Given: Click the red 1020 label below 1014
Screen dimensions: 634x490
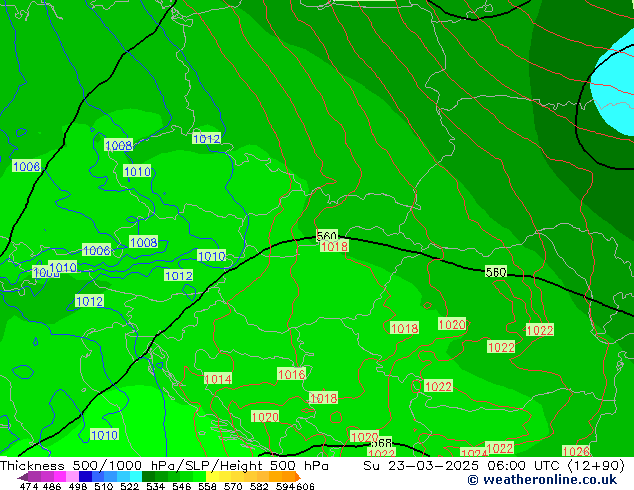Looking at the screenshot, I should click(x=265, y=417).
